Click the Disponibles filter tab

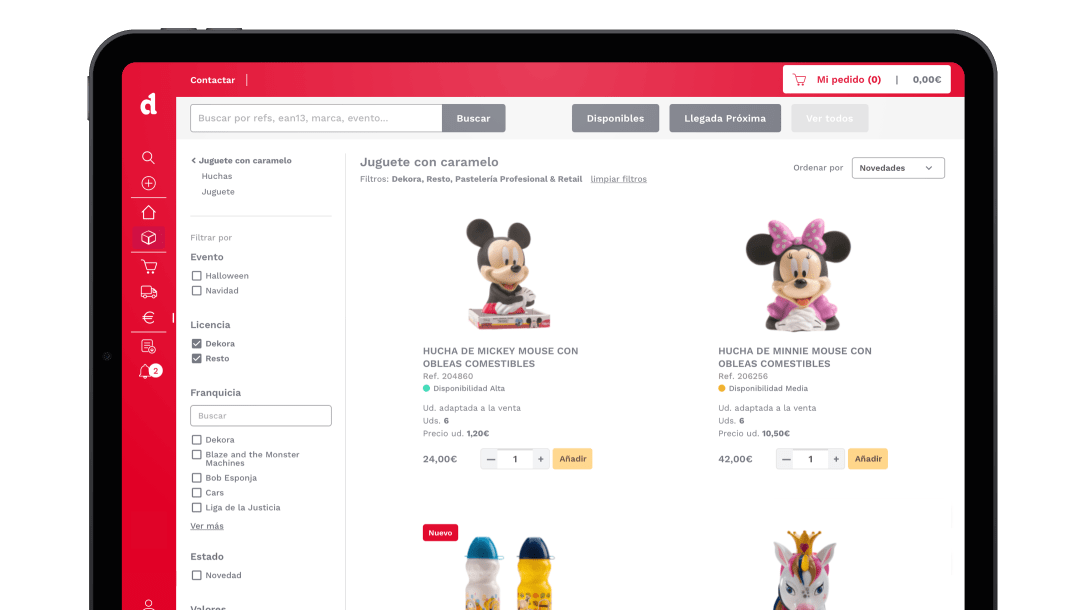coord(615,118)
